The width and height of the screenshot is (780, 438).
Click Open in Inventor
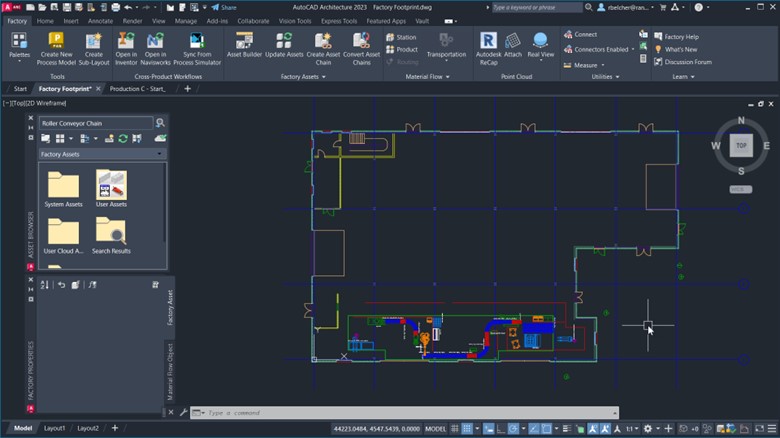click(x=126, y=49)
